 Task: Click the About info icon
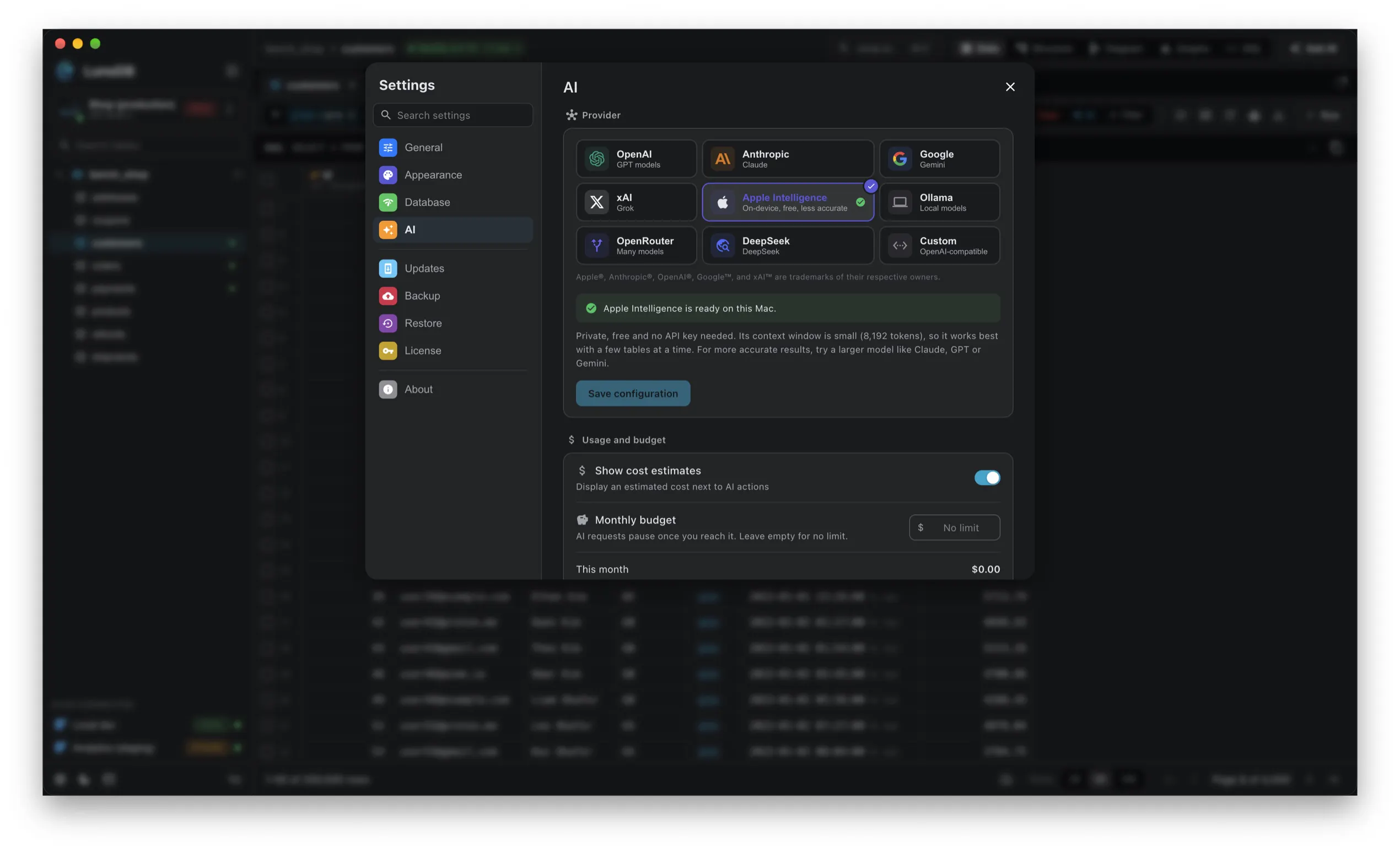click(x=388, y=389)
